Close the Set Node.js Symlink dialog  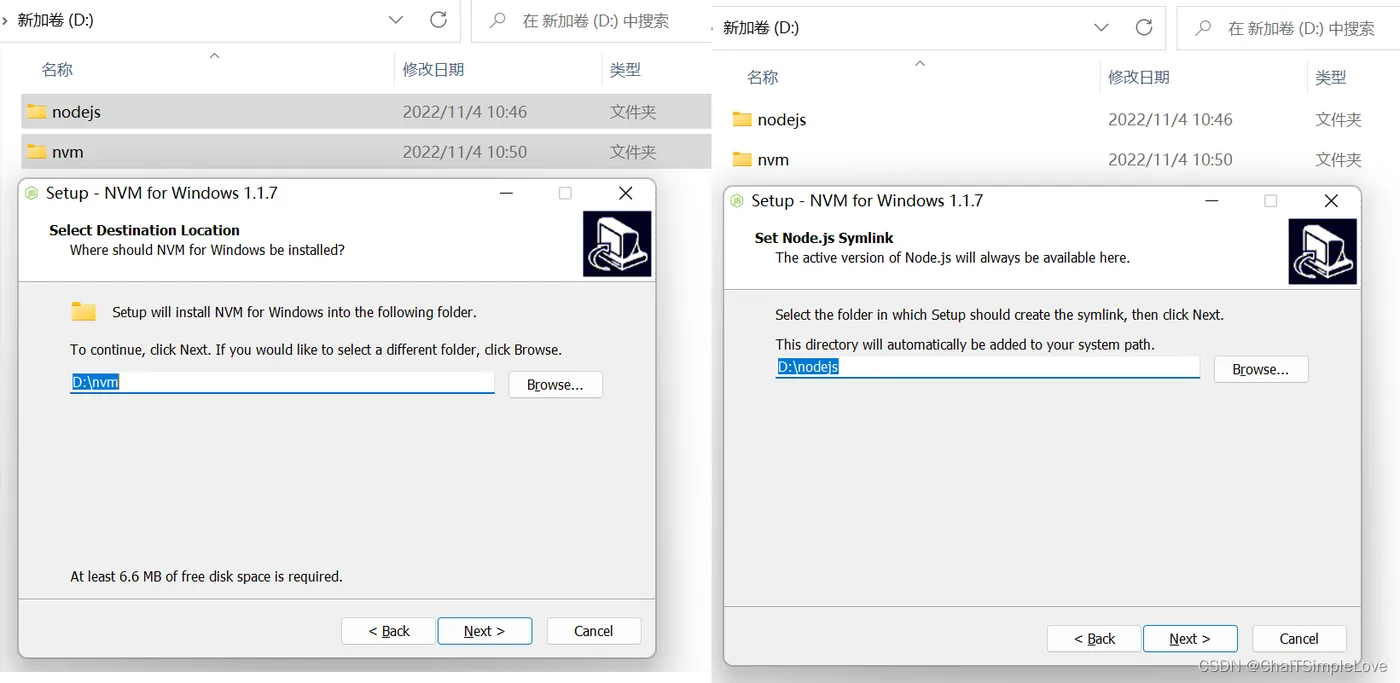(1331, 201)
